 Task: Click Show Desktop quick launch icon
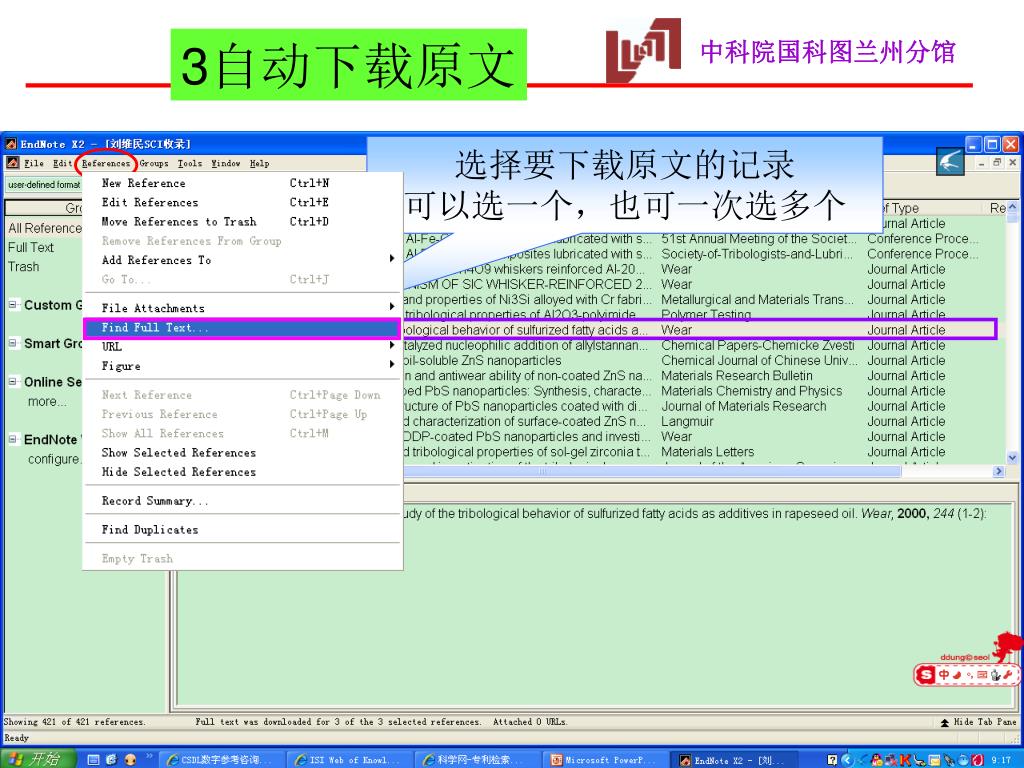tap(93, 760)
